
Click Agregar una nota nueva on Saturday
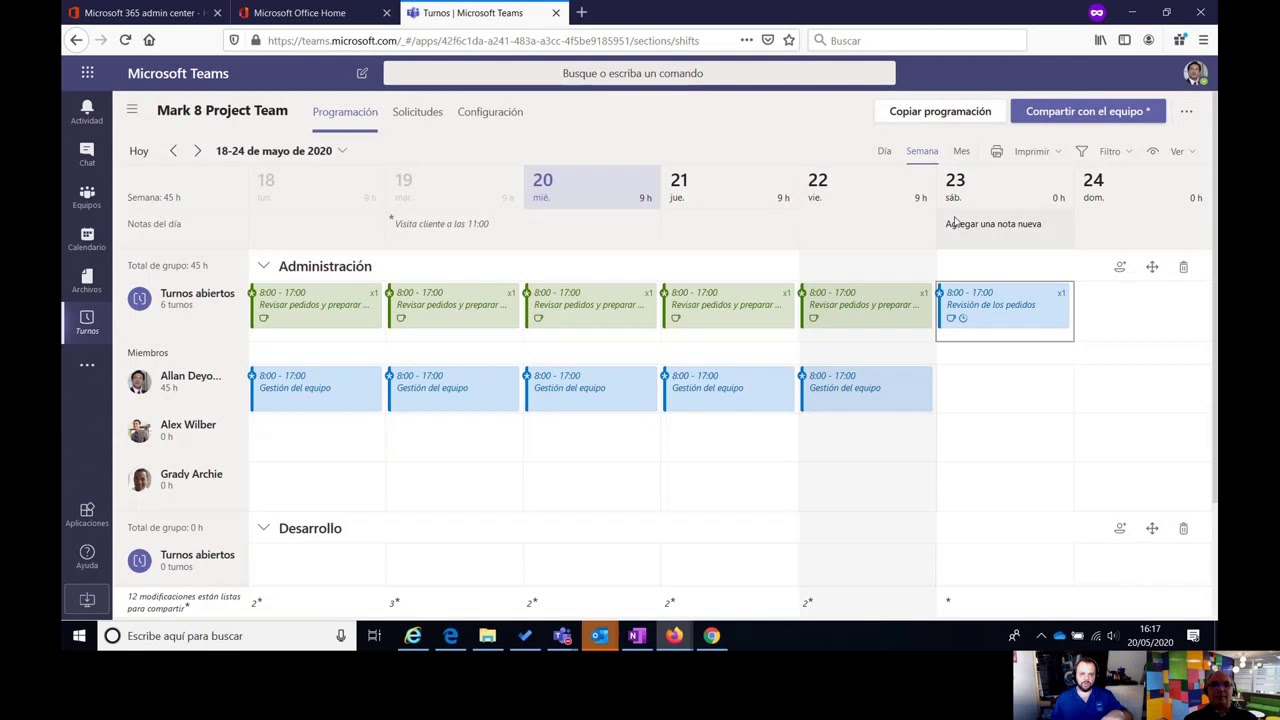click(x=993, y=224)
